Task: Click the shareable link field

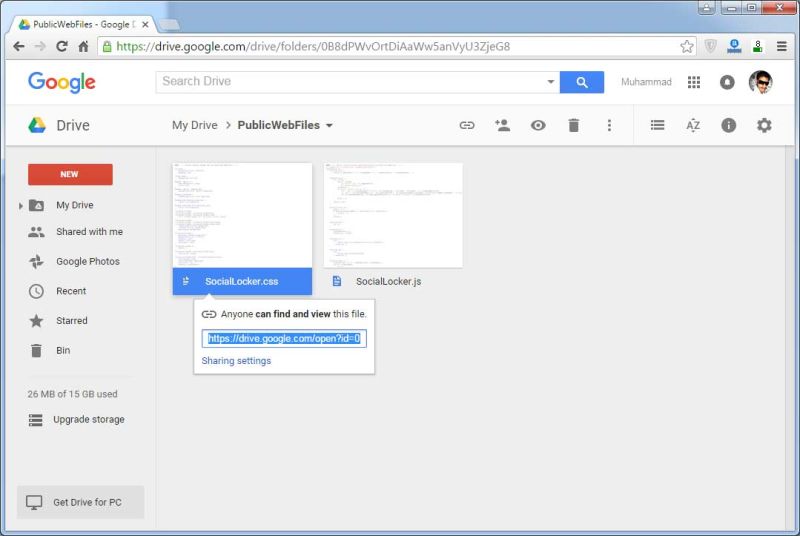Action: coord(284,339)
